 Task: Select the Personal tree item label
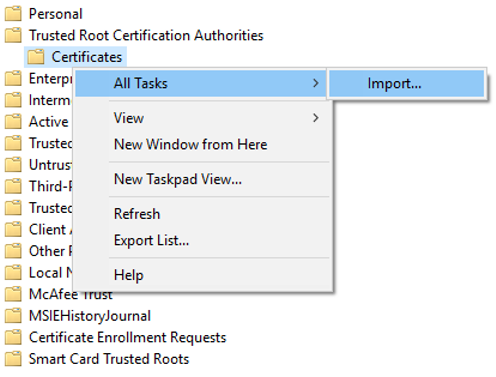[x=56, y=14]
